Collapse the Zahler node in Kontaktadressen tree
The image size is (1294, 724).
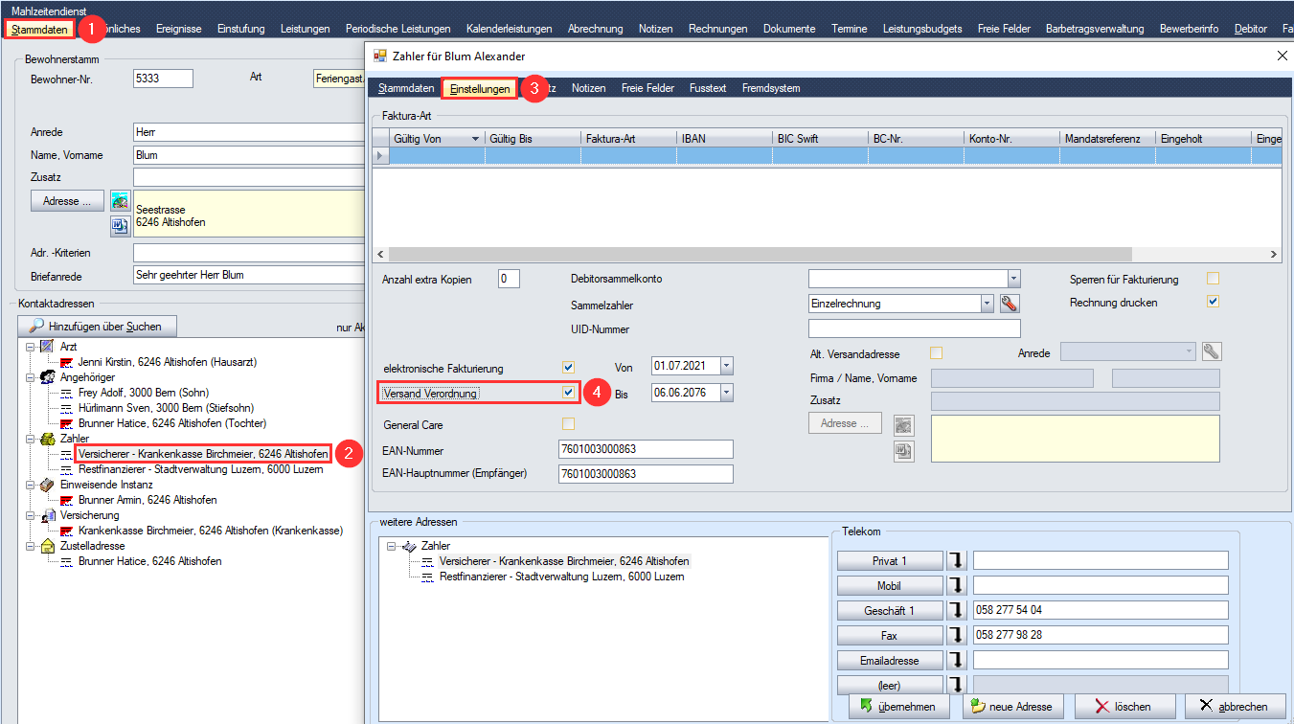pos(31,438)
